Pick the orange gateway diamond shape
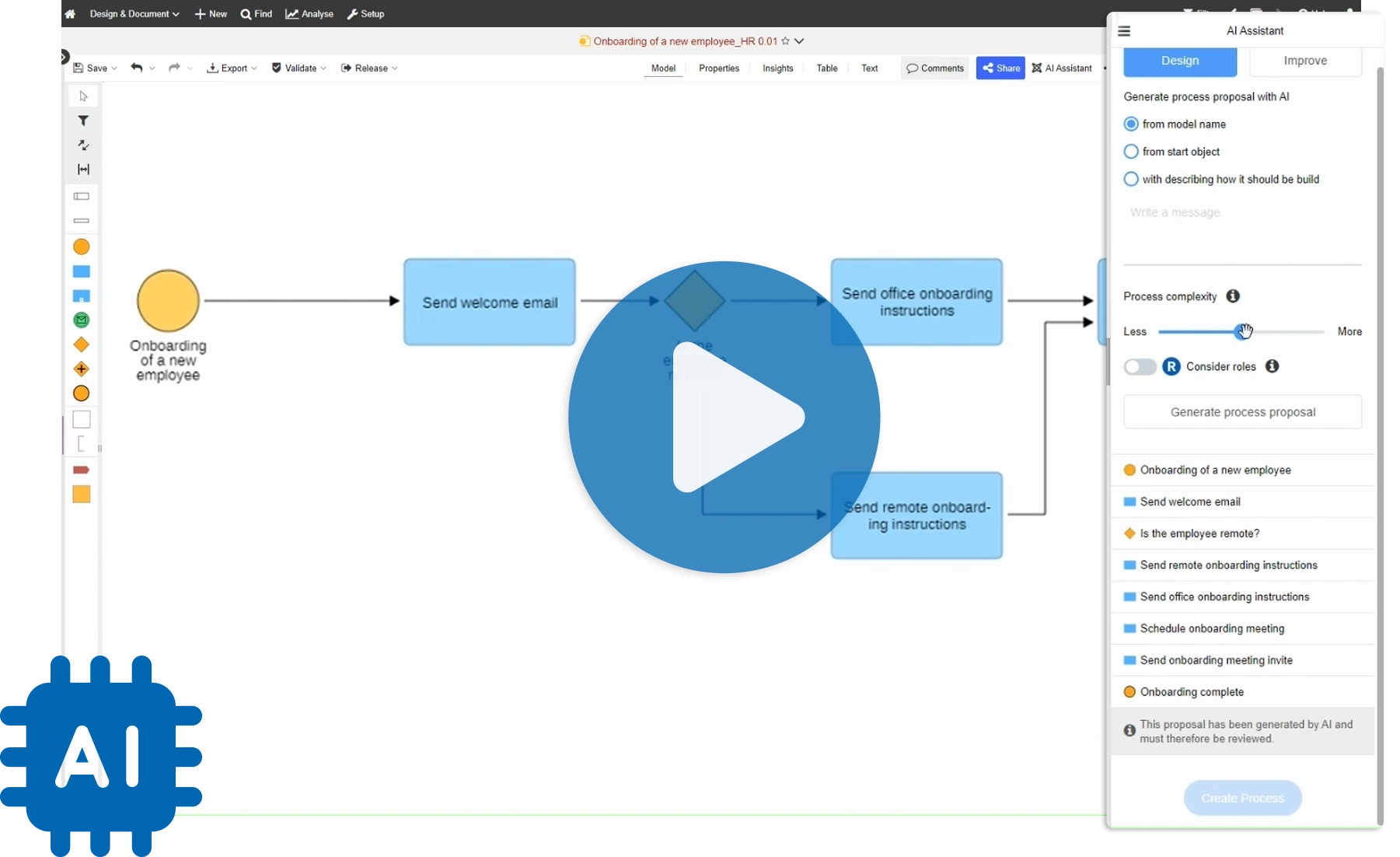This screenshot has width=1400, height=857. [x=82, y=345]
